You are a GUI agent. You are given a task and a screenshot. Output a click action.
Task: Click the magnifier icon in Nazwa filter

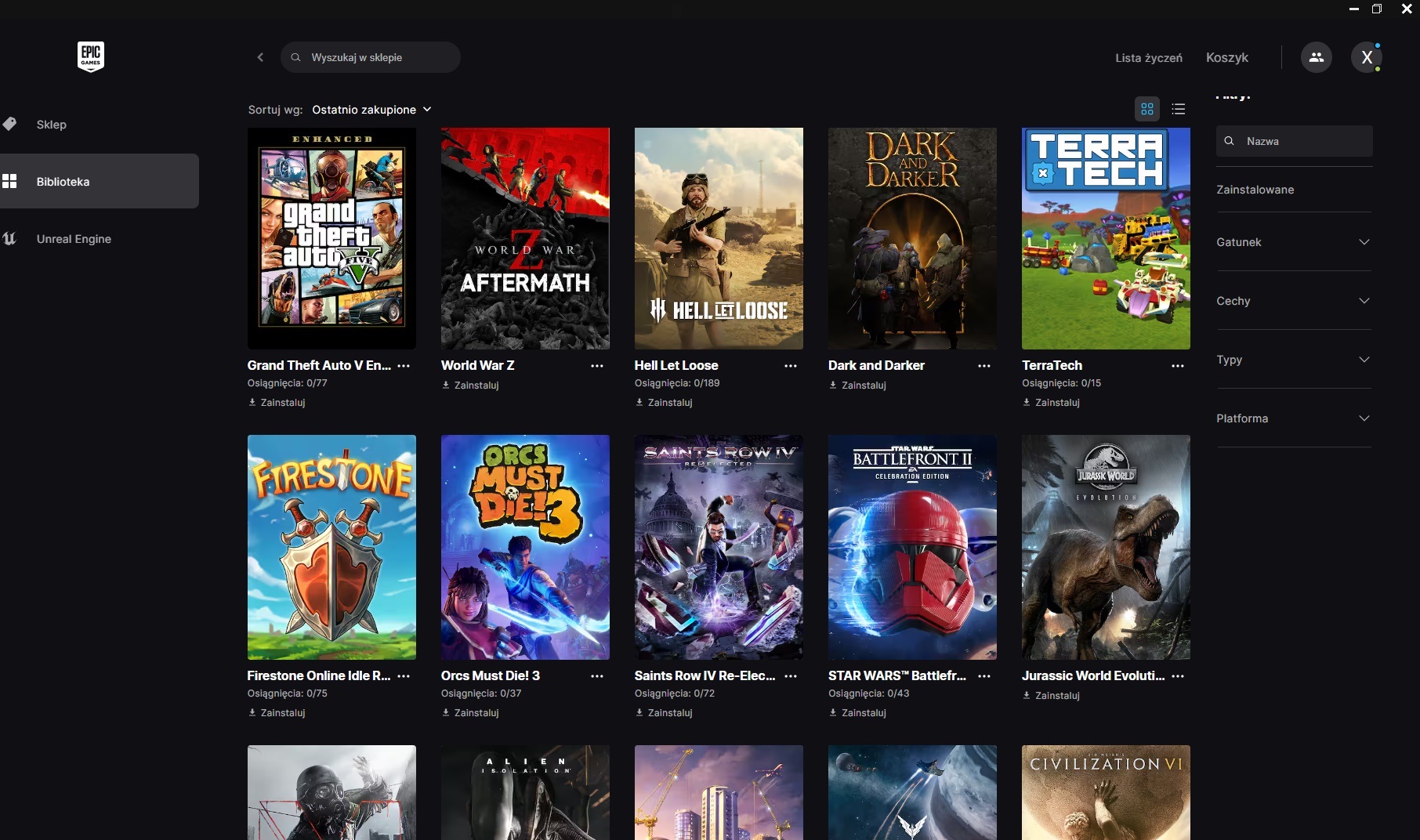click(1230, 141)
